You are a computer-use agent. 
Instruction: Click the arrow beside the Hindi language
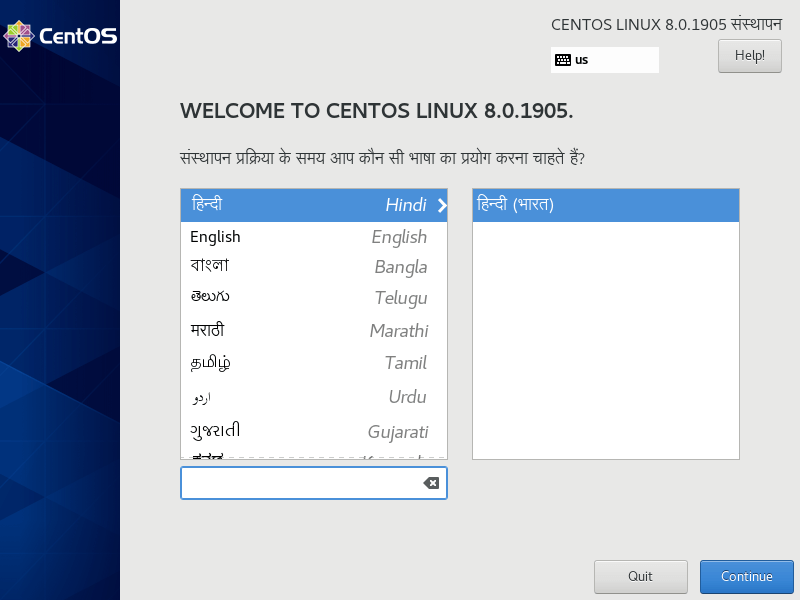442,205
